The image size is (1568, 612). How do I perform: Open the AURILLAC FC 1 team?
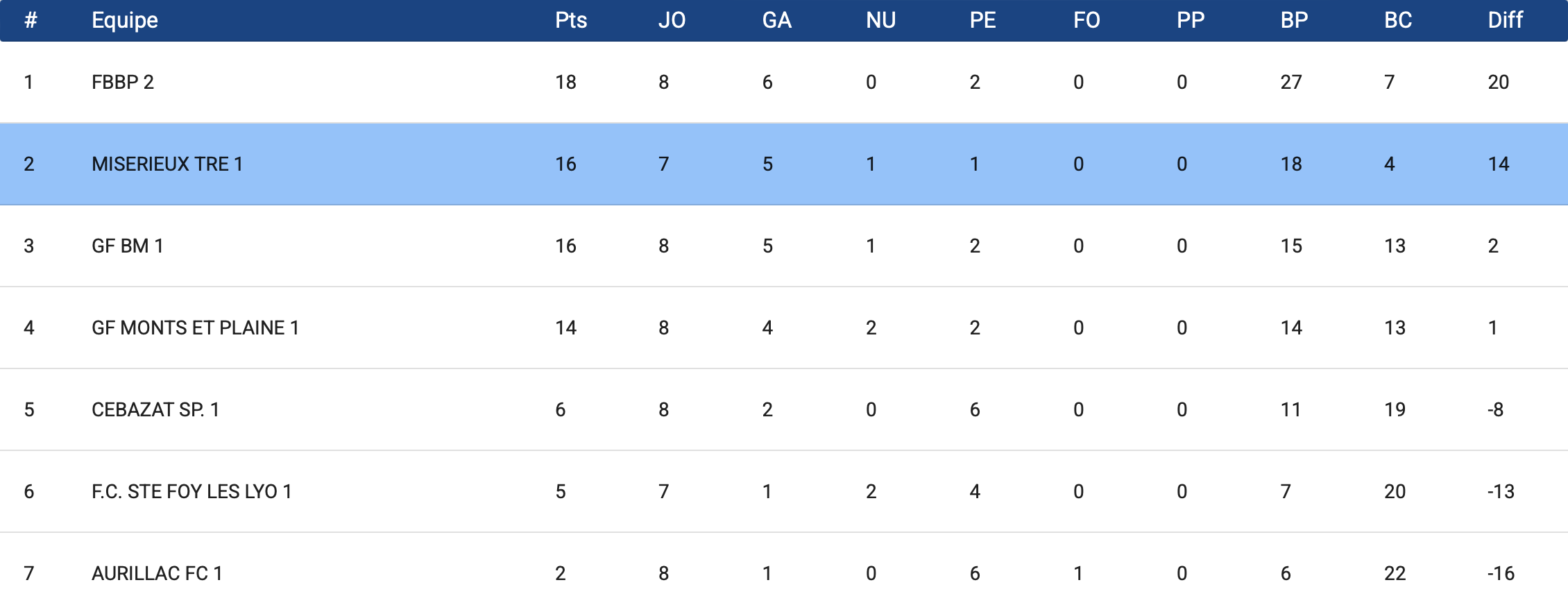(x=157, y=574)
